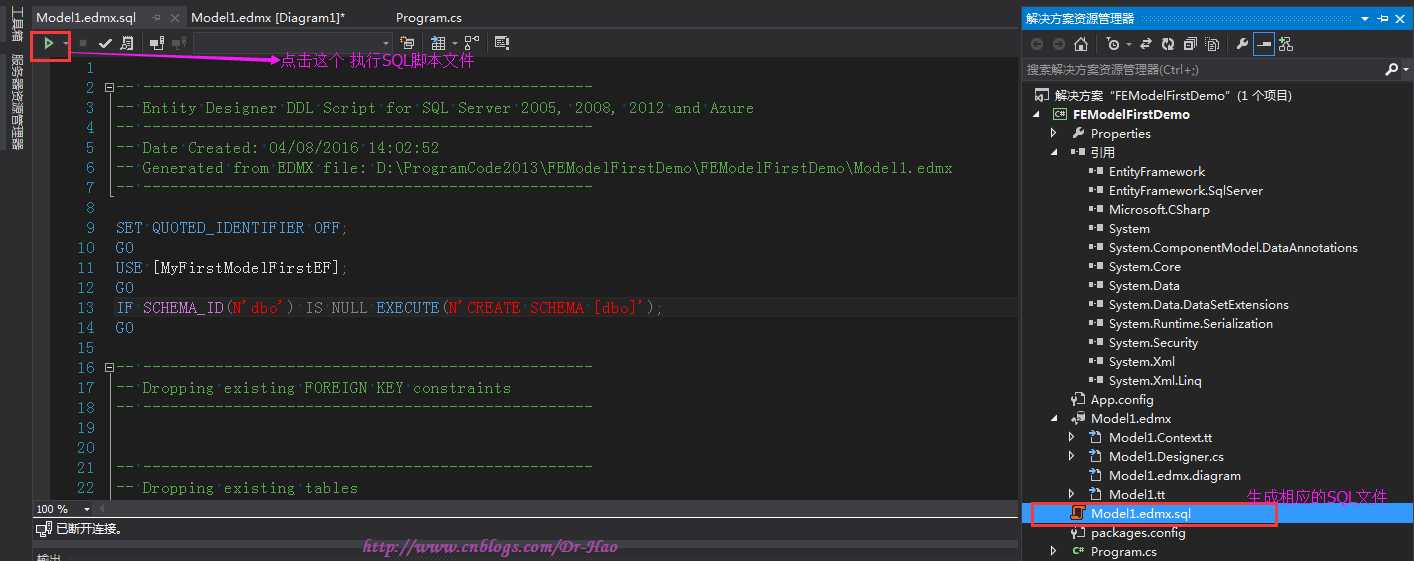Switch to Program.cs tab
This screenshot has height=561, width=1414.
click(429, 18)
